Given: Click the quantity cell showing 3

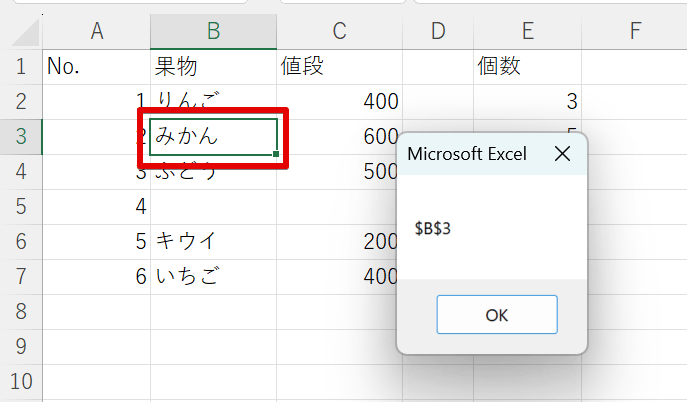Looking at the screenshot, I should [528, 102].
